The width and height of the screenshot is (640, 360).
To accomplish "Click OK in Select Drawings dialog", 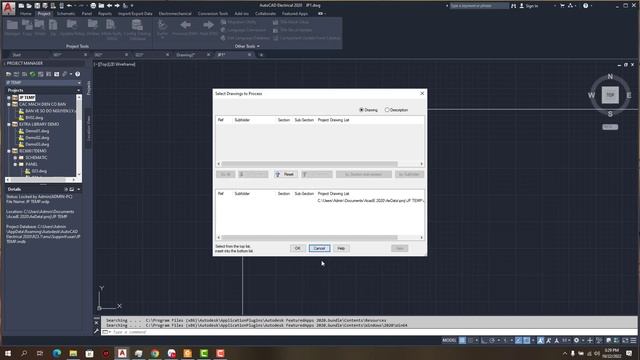I will point(297,248).
